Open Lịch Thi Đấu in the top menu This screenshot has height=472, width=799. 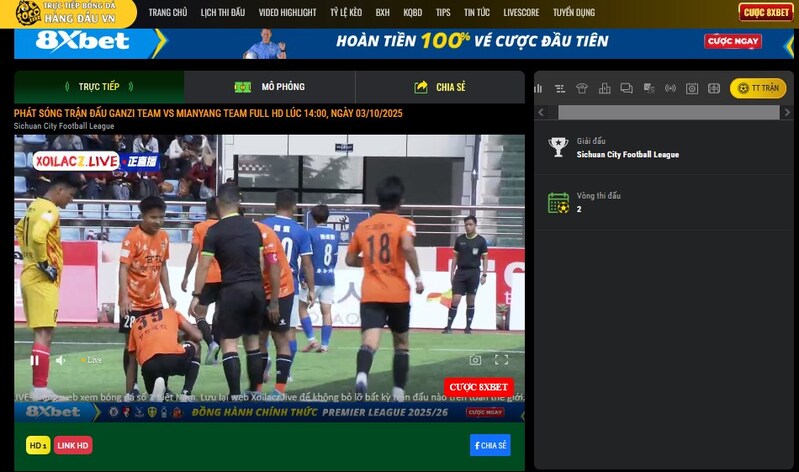pos(222,13)
